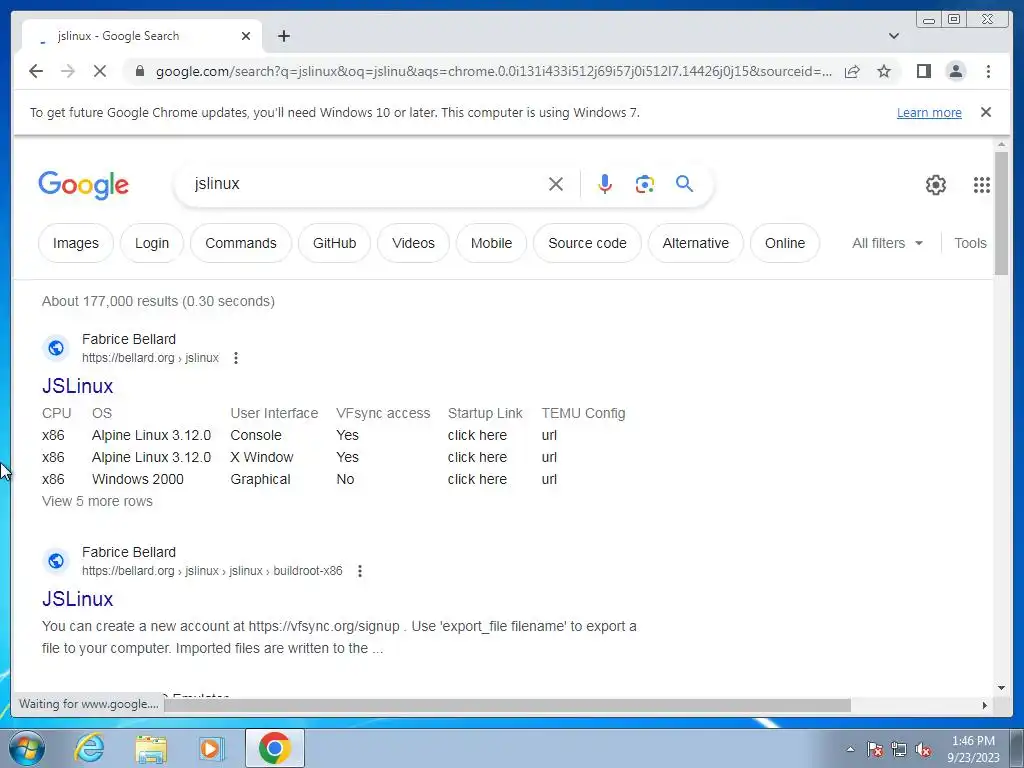Click the vertical scrollbar down arrow

pos(1001,688)
